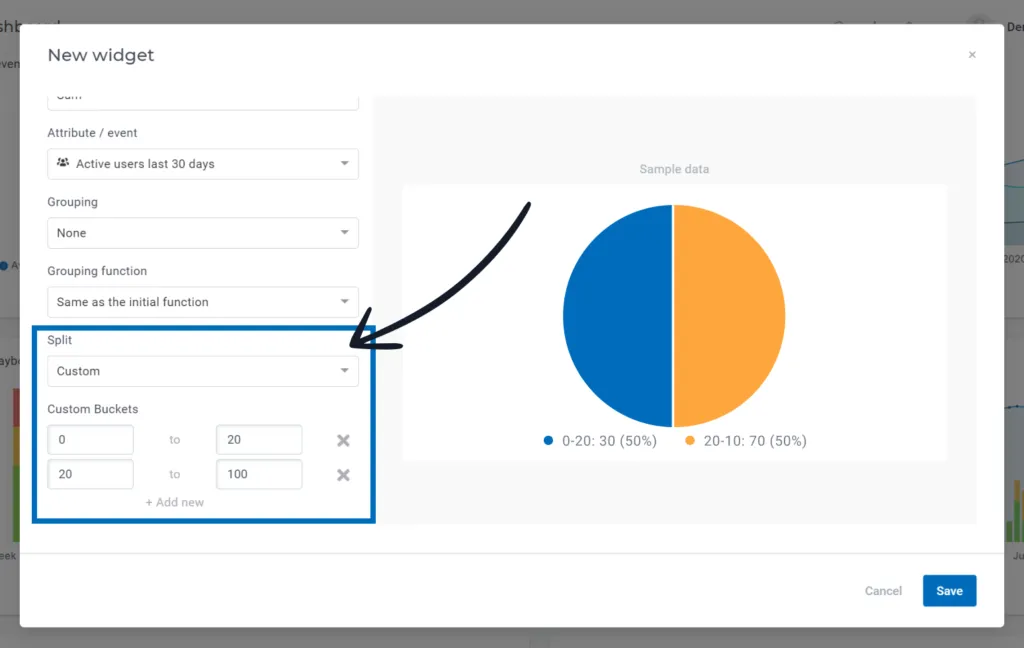Save the new widget
The height and width of the screenshot is (648, 1024).
click(950, 591)
